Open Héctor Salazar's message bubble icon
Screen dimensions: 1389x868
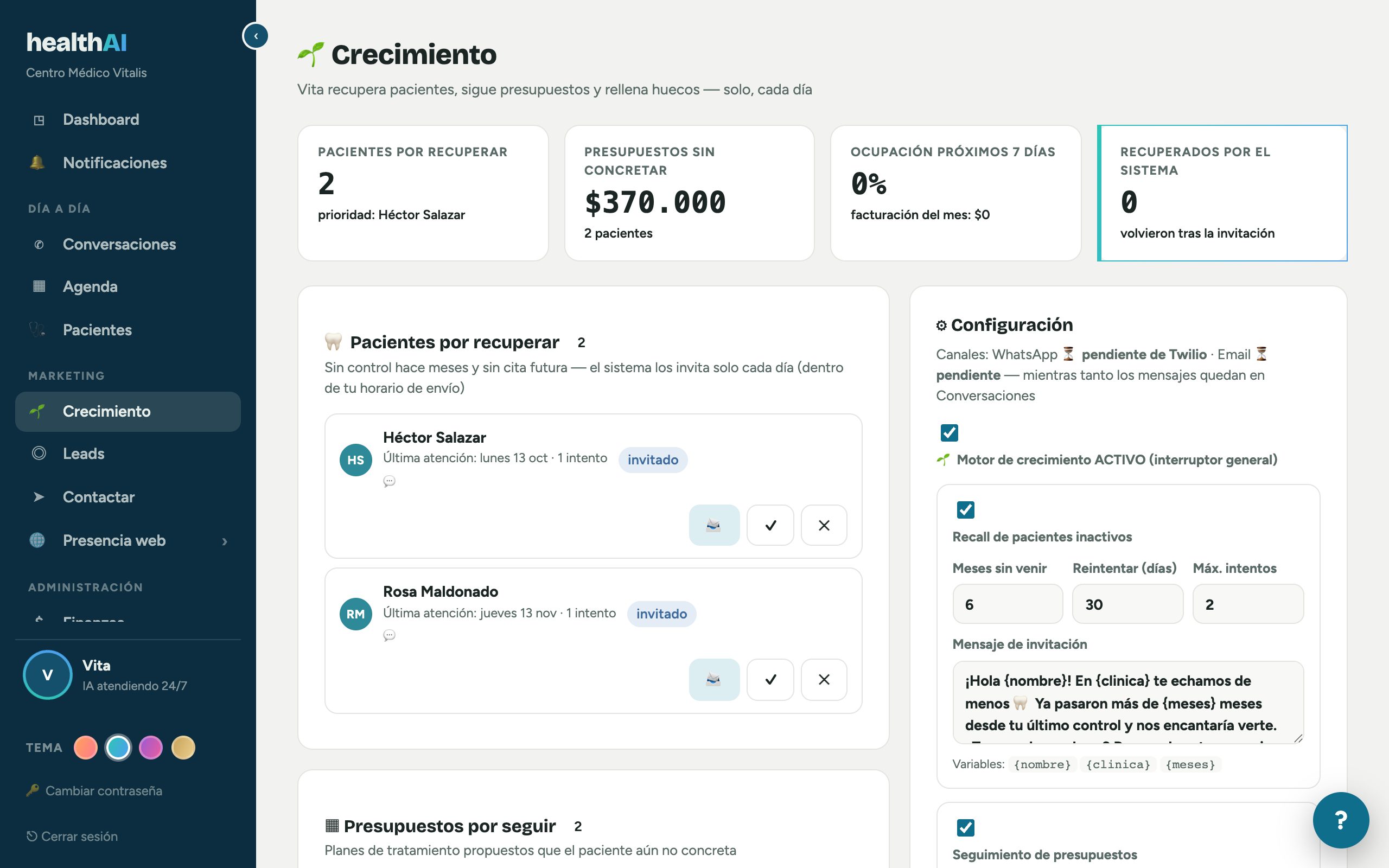389,481
